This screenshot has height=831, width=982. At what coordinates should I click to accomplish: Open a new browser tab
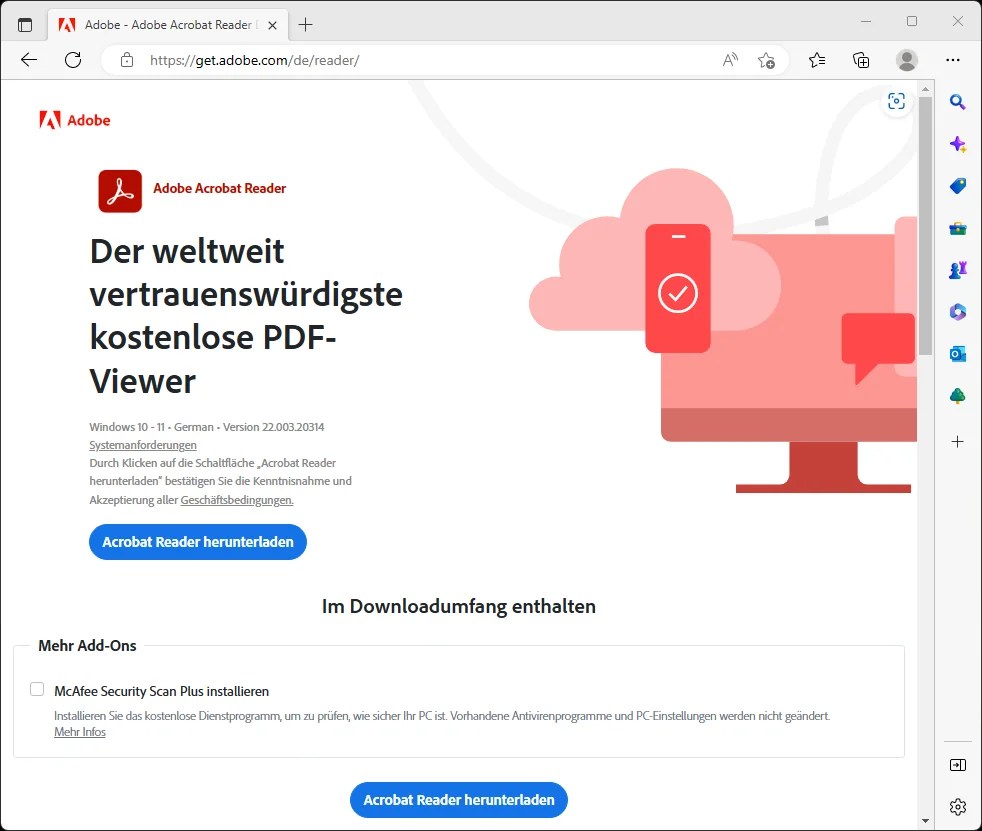(306, 24)
